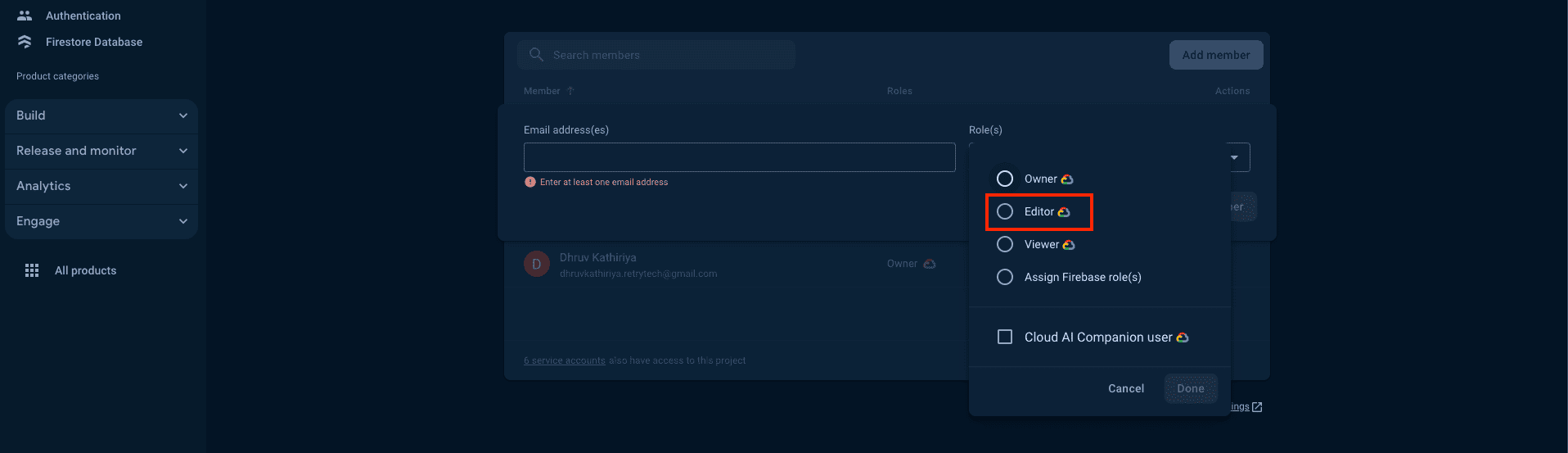Click the Engage chevron arrow
Viewport: 1568px width, 453px height.
click(183, 221)
